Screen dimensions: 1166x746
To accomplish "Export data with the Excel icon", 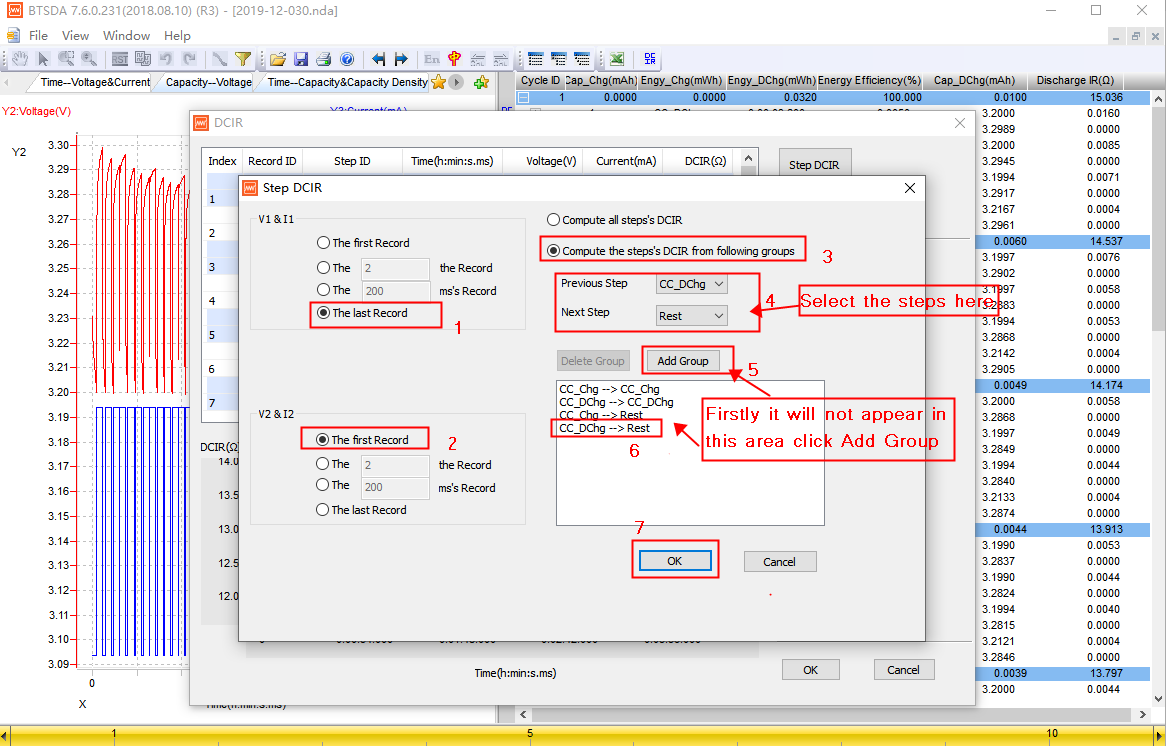I will pyautogui.click(x=616, y=59).
